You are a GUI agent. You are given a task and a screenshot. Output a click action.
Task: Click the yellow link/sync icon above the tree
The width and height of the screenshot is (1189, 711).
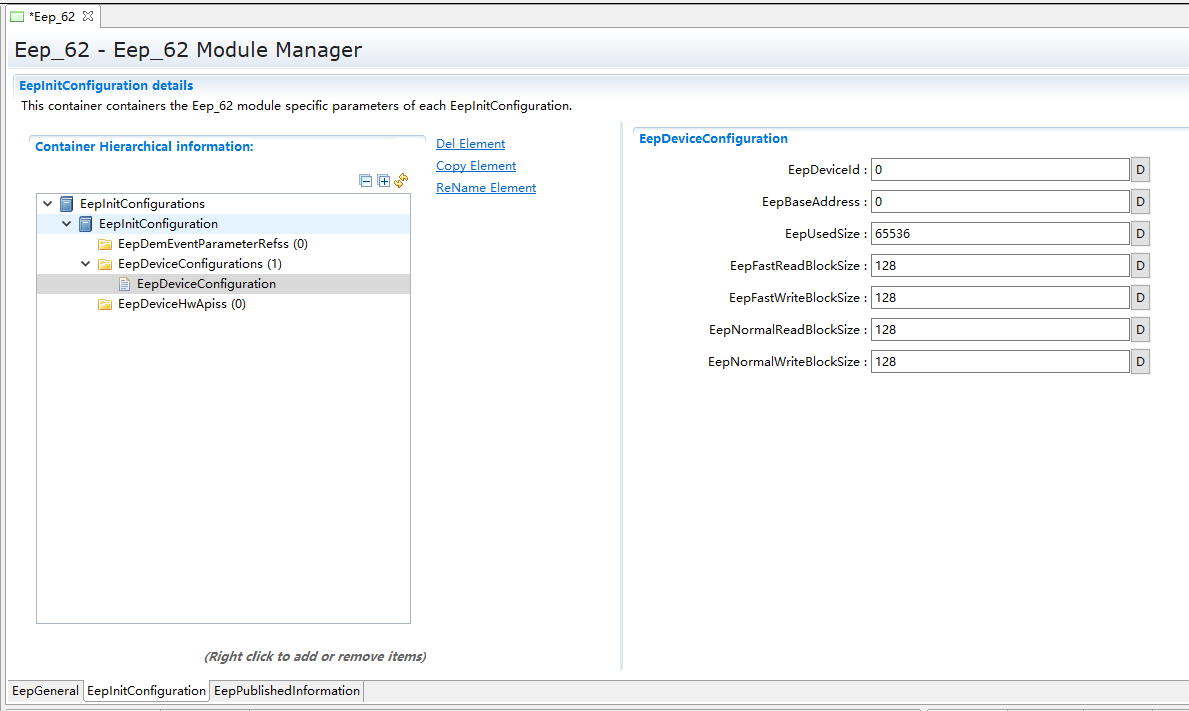(x=401, y=181)
